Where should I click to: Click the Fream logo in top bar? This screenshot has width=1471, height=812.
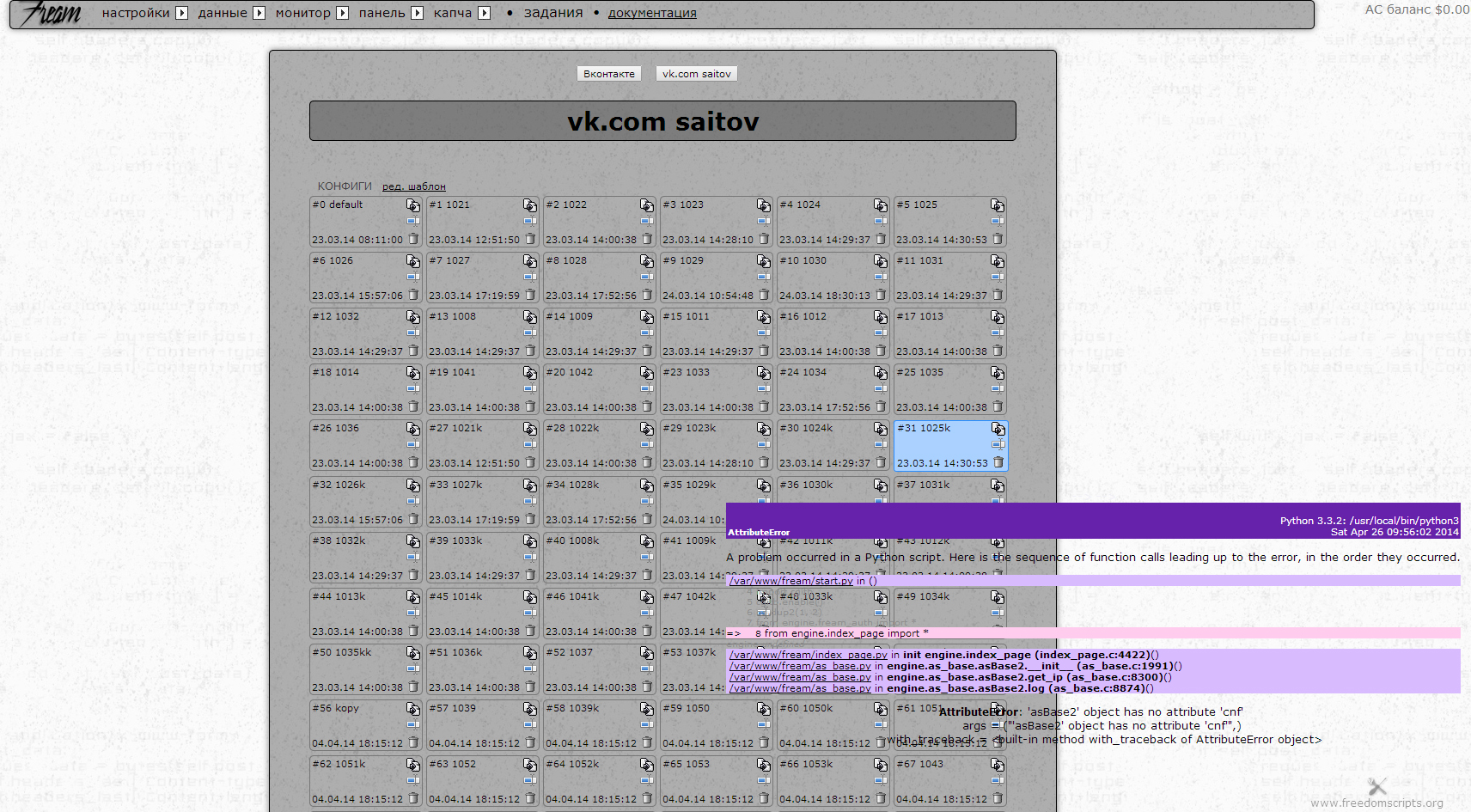point(51,13)
